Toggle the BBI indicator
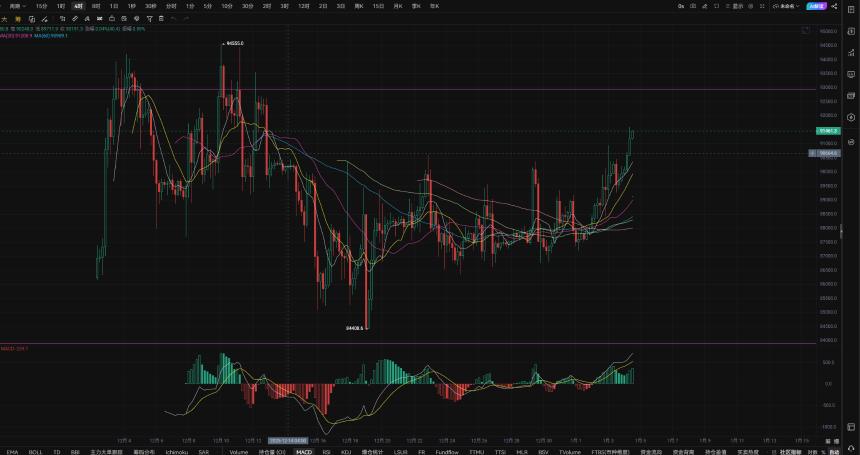Viewport: 860px width, 455px height. pyautogui.click(x=75, y=452)
